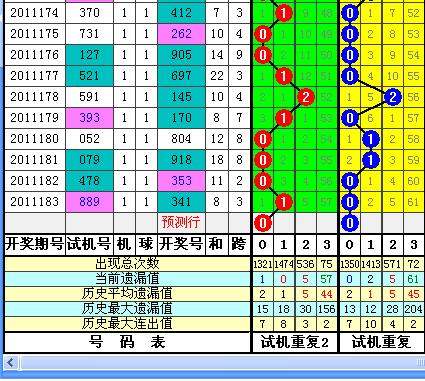This screenshot has width=425, height=381.
Task: Click the 号码表 footer label
Action: pos(127,342)
